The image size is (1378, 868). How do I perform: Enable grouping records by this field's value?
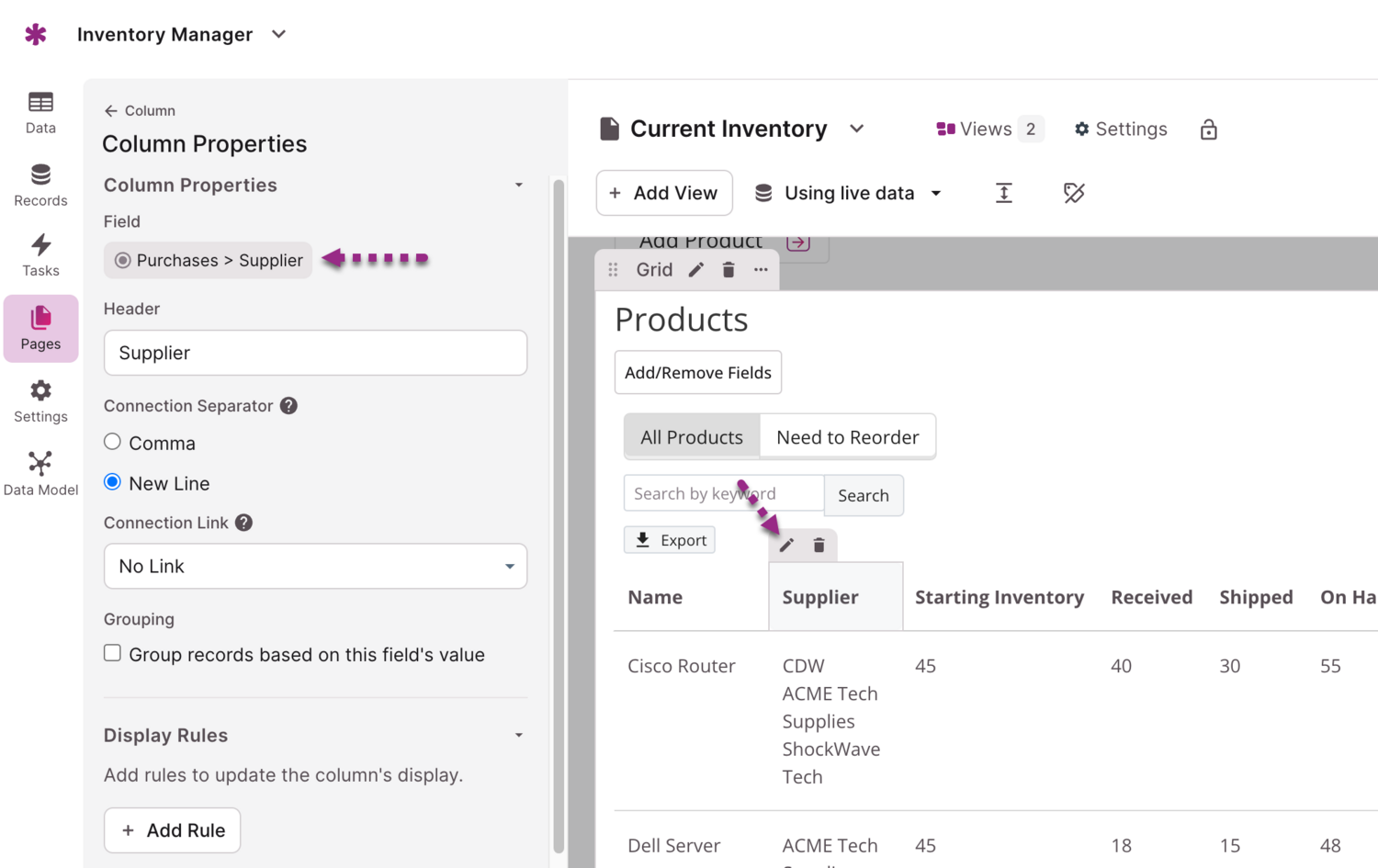(x=113, y=653)
